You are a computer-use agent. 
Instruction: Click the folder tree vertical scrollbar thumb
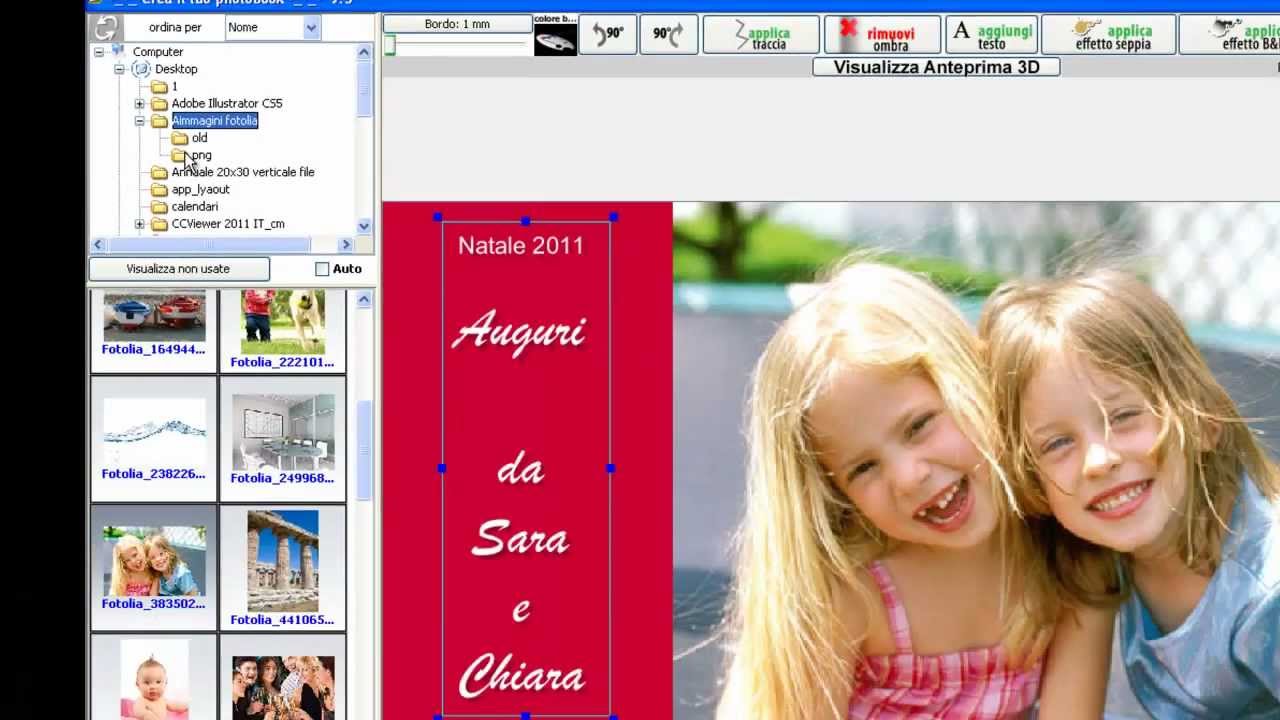coord(364,89)
